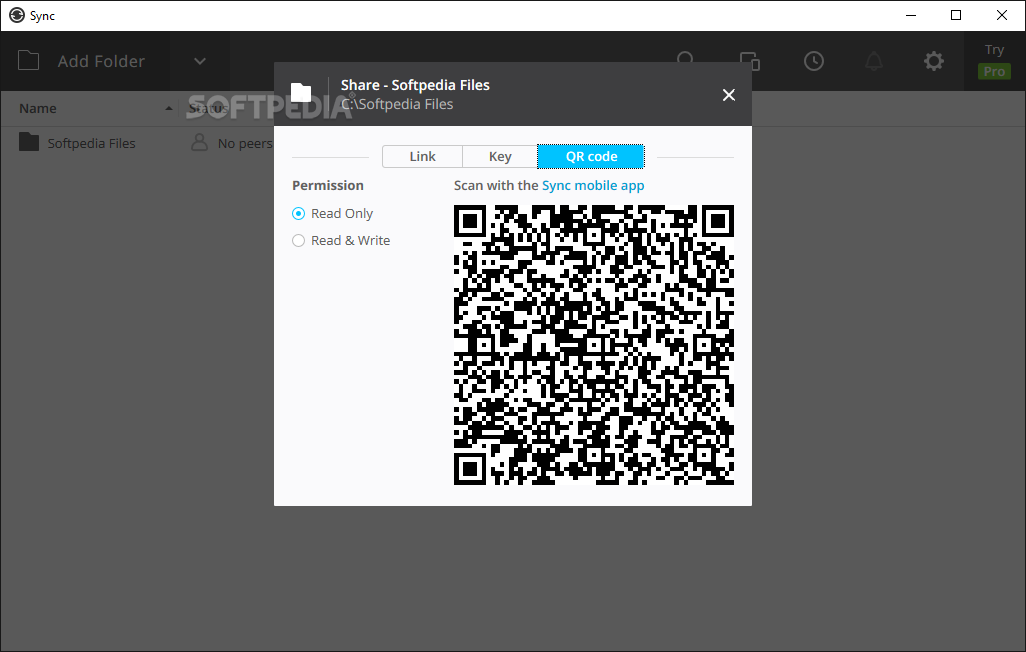Switch to the Key tab
This screenshot has height=652, width=1026.
(500, 156)
